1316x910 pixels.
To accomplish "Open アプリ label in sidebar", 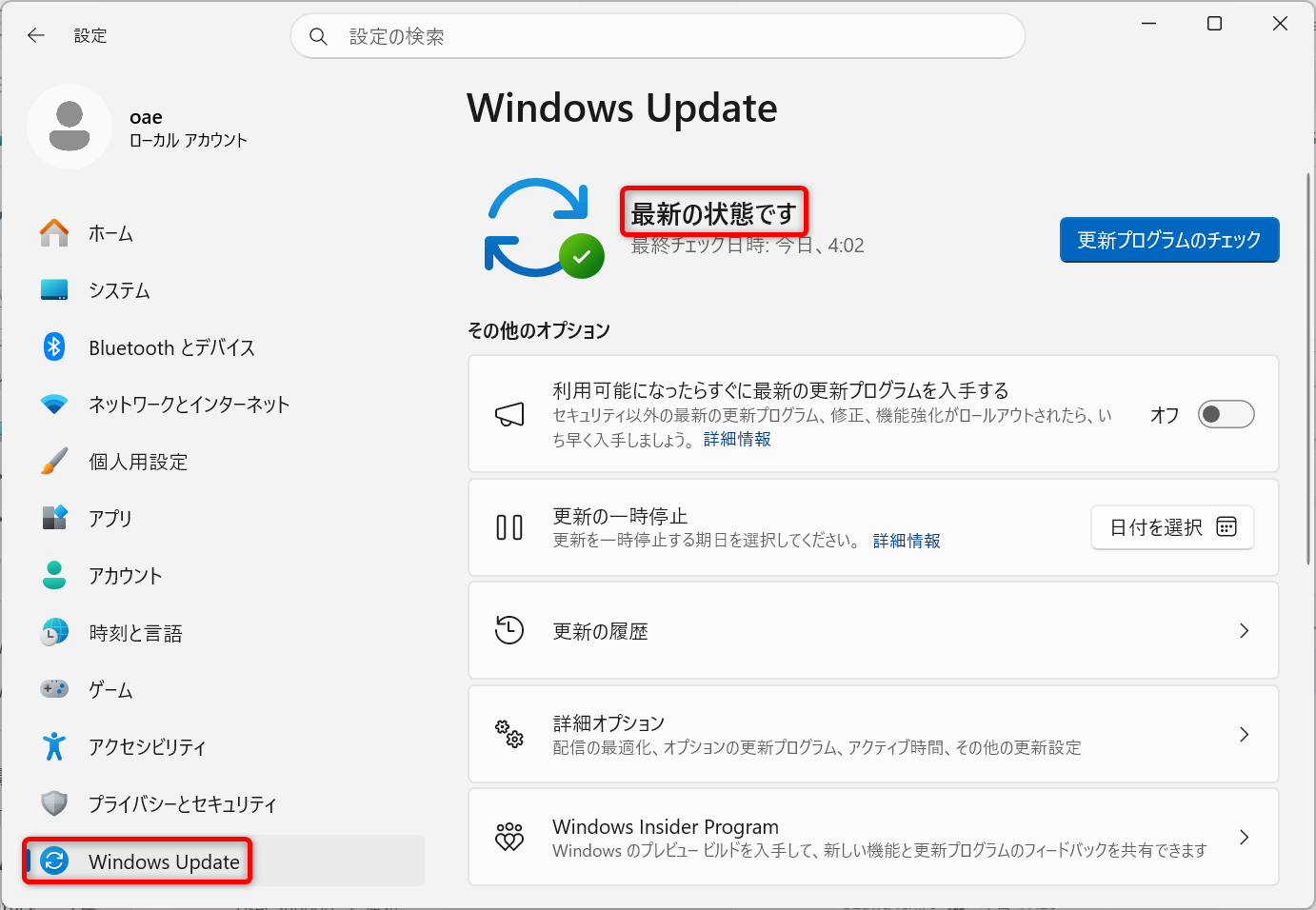I will click(x=110, y=519).
